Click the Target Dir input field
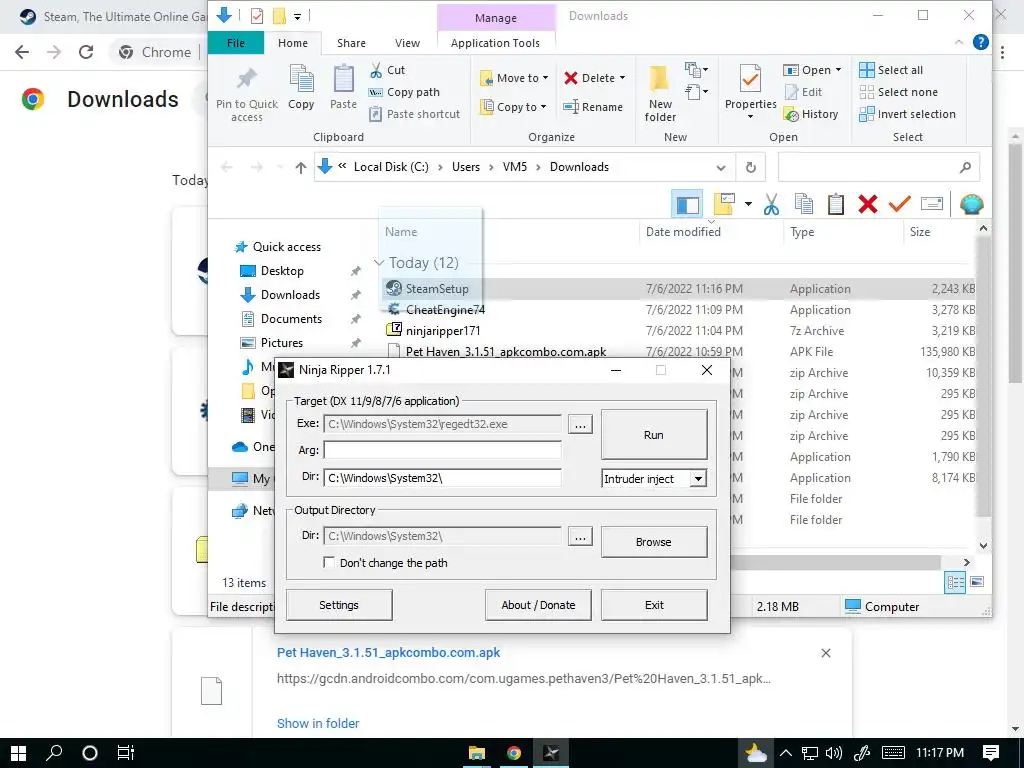The height and width of the screenshot is (768, 1024). click(442, 478)
